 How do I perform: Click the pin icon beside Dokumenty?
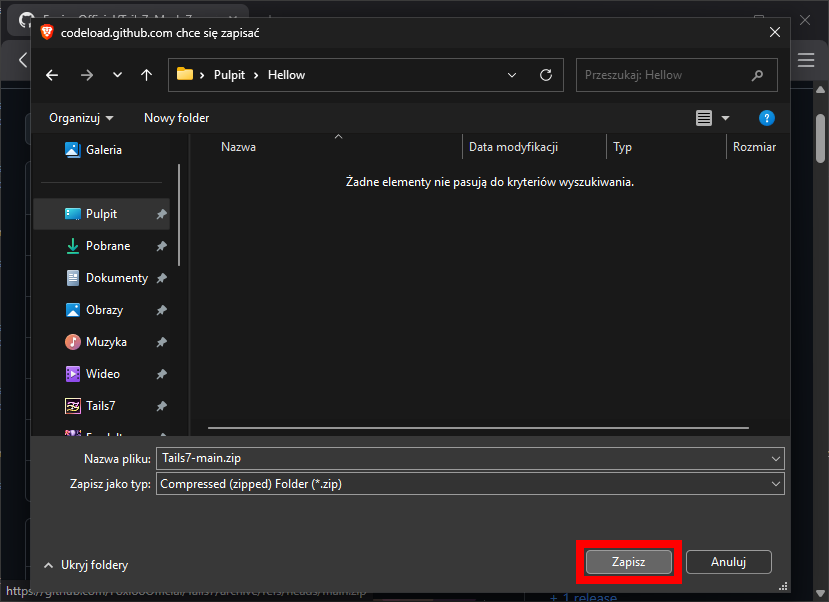161,278
